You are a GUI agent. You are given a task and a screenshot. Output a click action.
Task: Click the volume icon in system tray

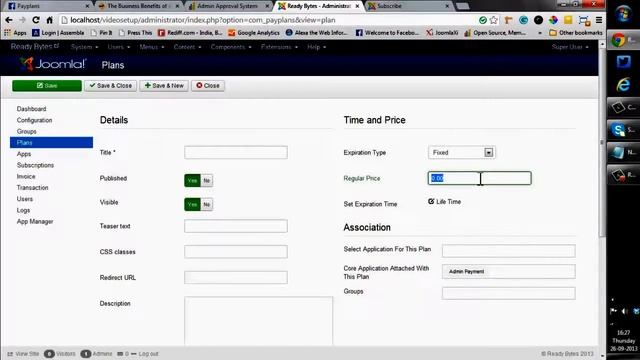624,311
